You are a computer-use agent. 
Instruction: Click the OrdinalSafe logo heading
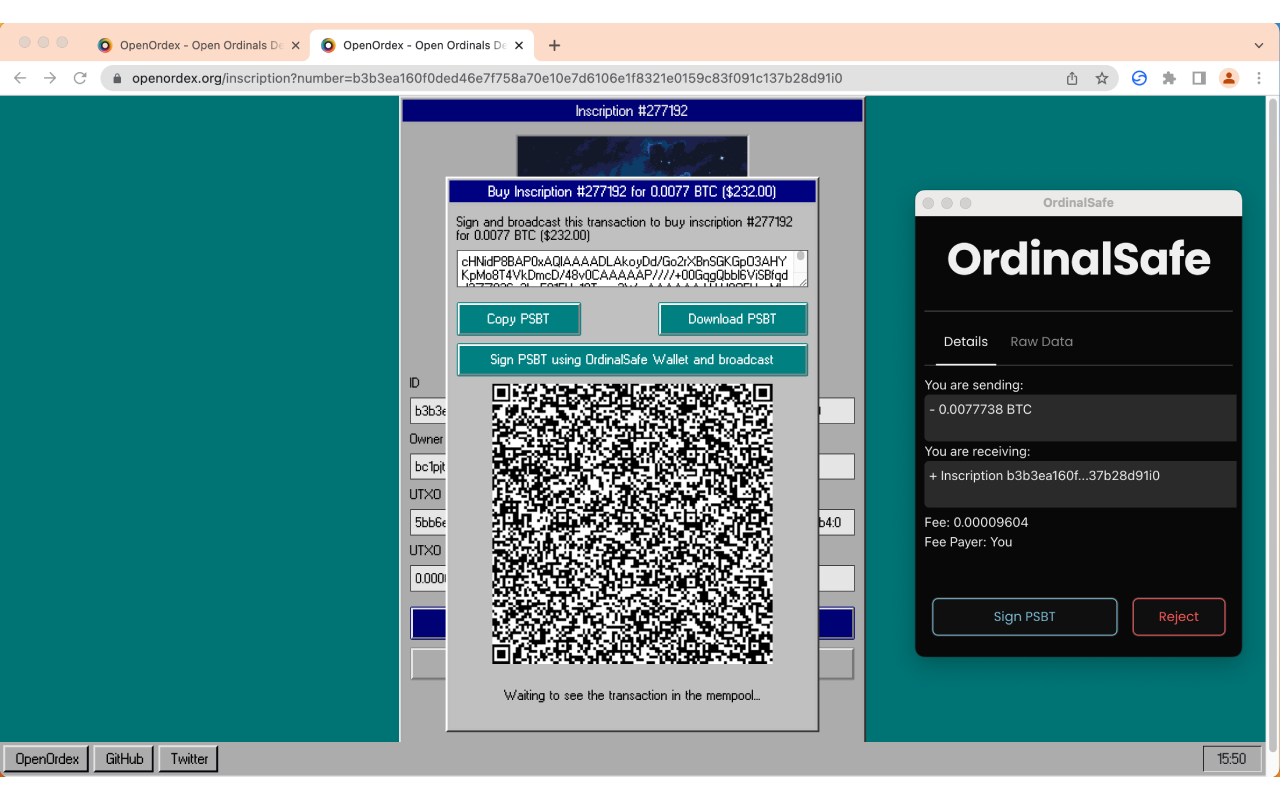click(x=1078, y=259)
